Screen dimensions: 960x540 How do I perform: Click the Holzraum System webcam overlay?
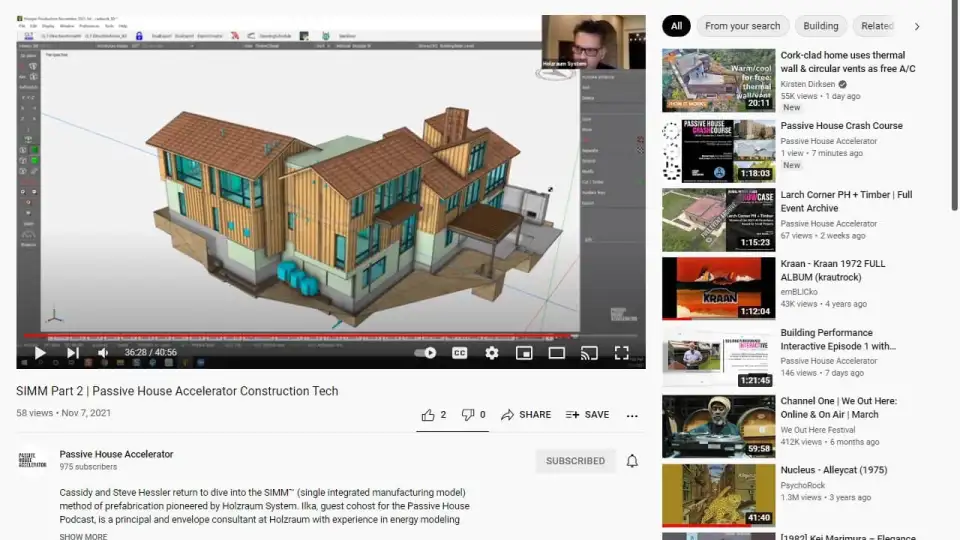[593, 42]
